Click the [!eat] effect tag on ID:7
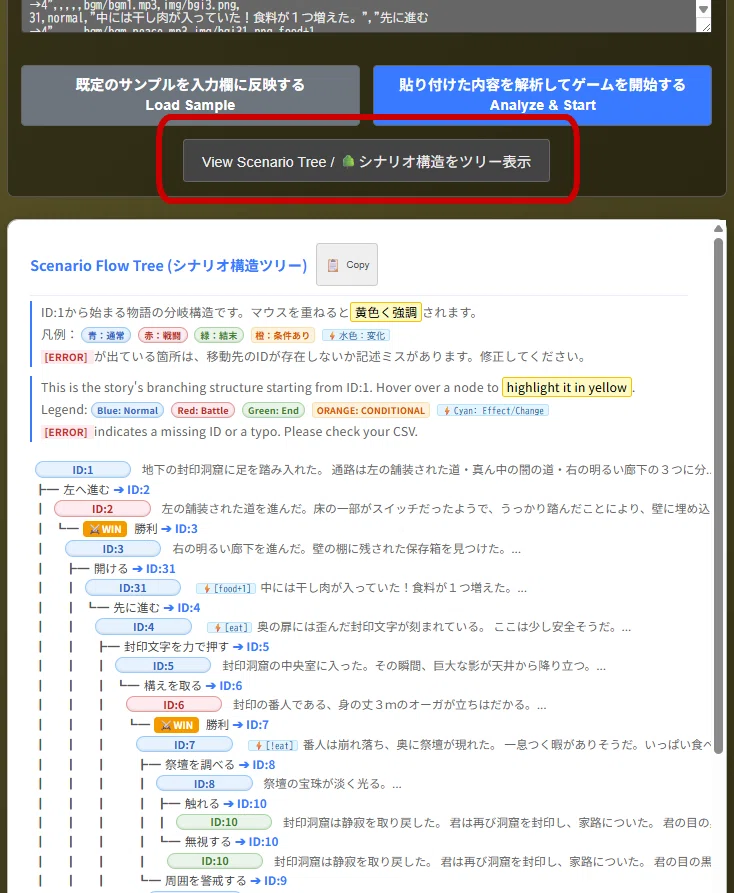Screen dimensions: 734x893 (273, 745)
